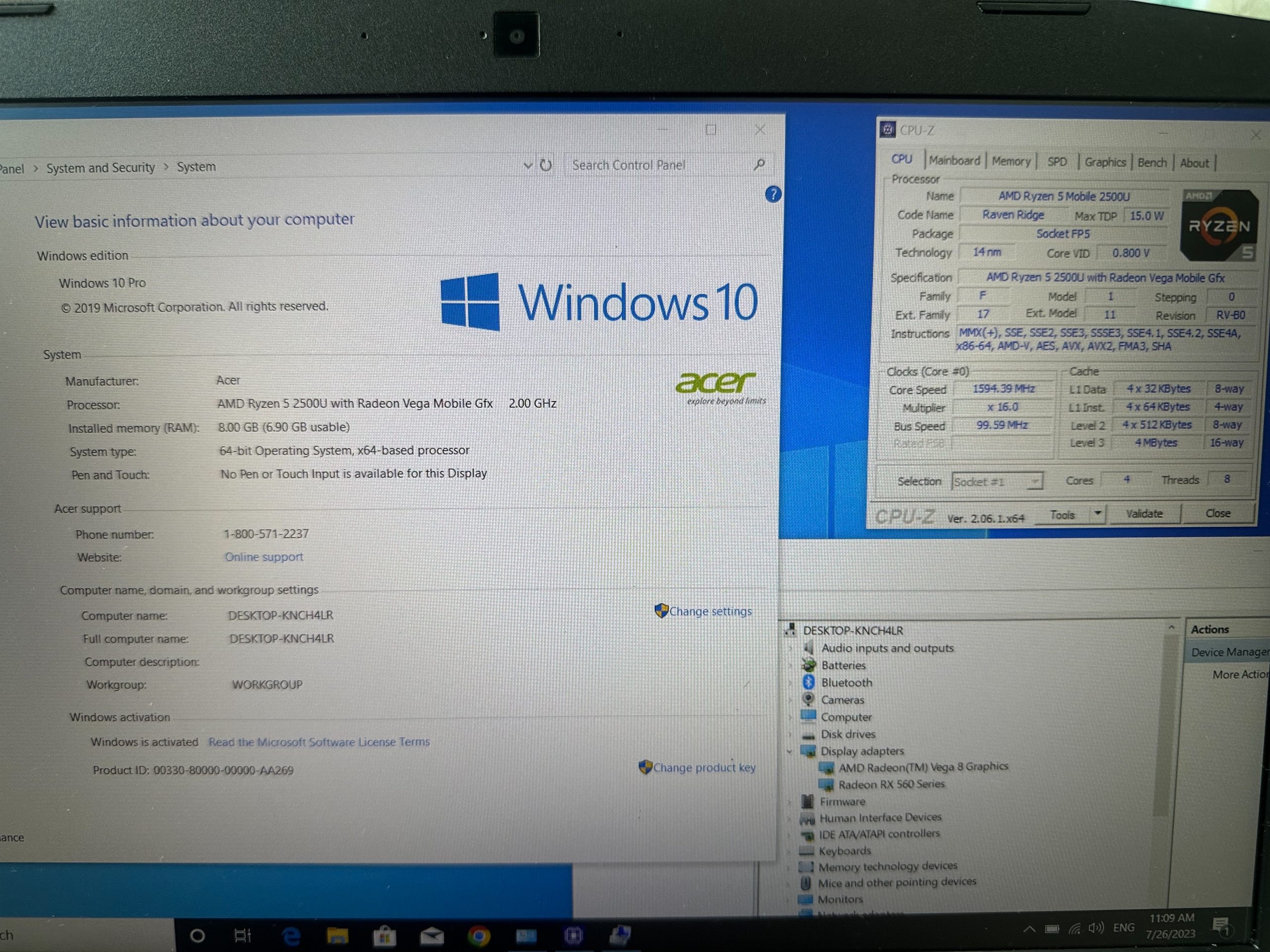This screenshot has height=952, width=1270.
Task: Click the search magnifier in Control Panel
Action: click(x=759, y=164)
